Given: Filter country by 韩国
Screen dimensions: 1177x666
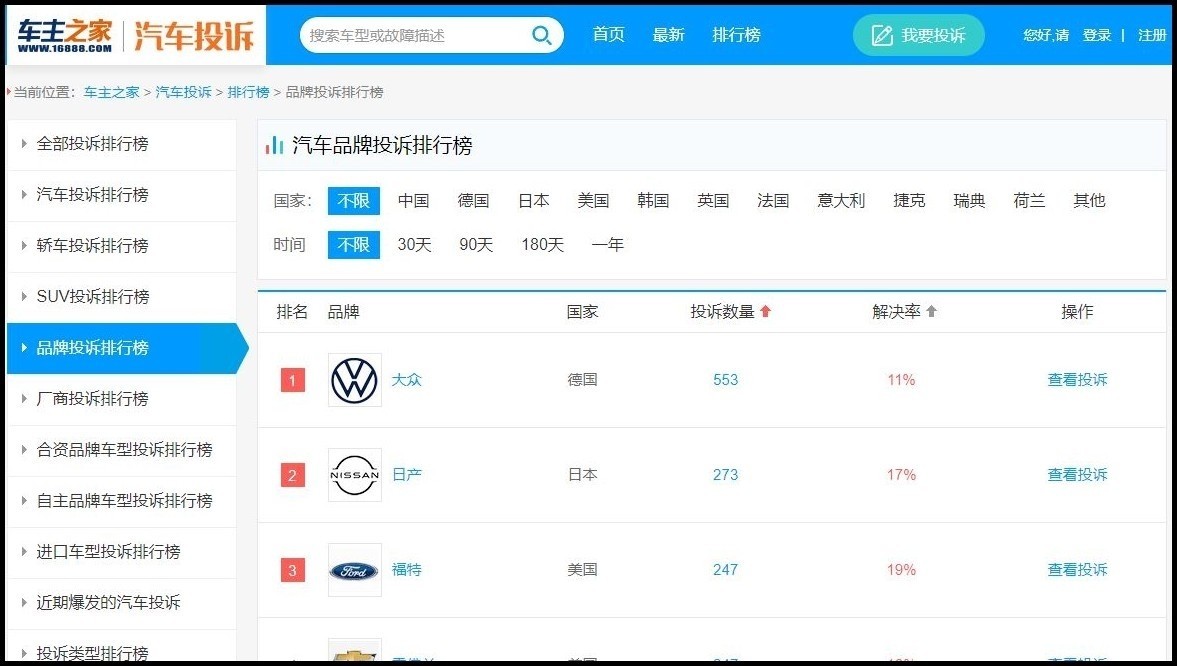Looking at the screenshot, I should (653, 201).
